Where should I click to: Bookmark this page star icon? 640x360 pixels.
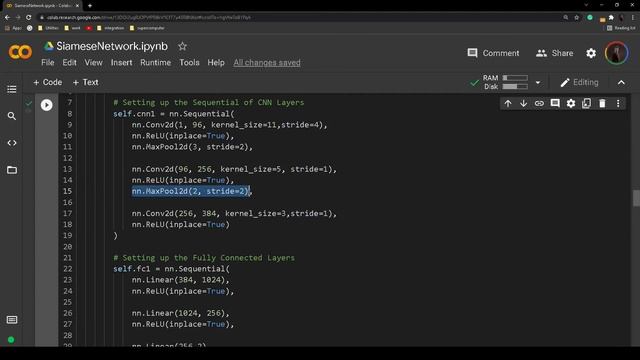coord(576,18)
